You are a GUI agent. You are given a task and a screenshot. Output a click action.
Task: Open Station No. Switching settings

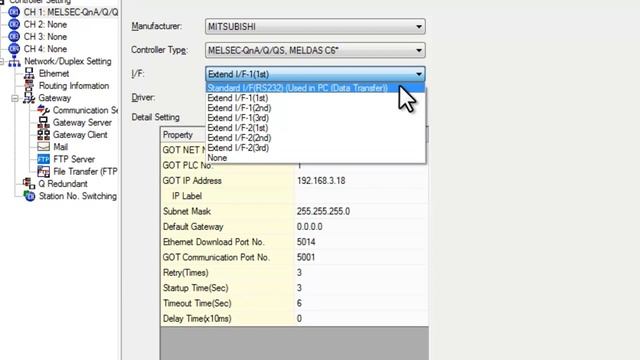(x=78, y=196)
